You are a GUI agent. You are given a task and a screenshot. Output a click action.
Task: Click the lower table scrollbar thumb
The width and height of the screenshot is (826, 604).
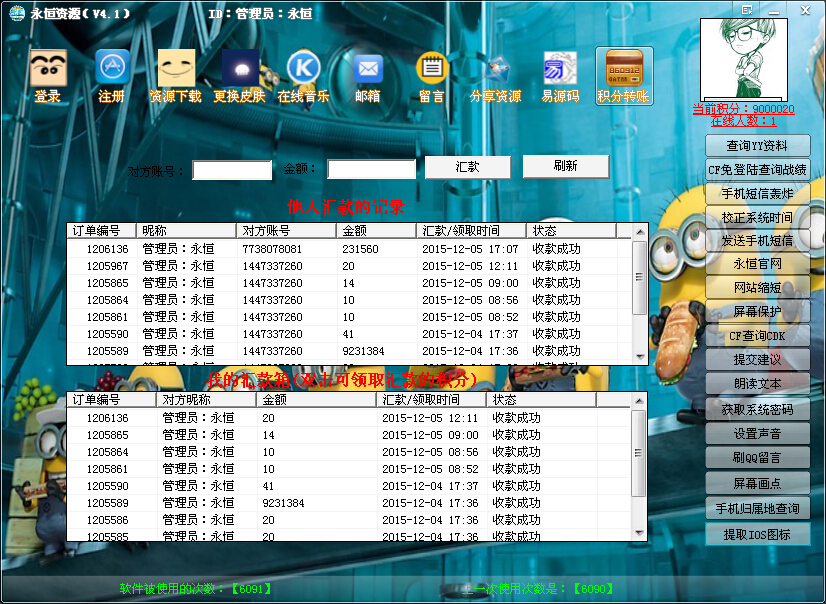(638, 453)
